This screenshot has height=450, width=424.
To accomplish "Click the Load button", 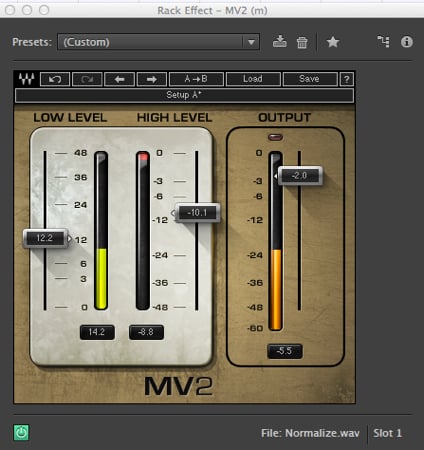I will coord(253,79).
